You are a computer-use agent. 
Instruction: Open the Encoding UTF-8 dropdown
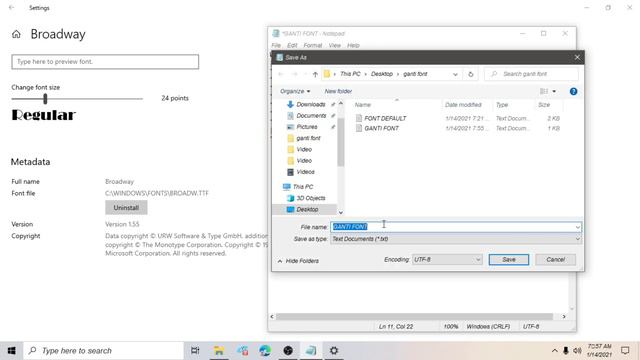(x=447, y=260)
